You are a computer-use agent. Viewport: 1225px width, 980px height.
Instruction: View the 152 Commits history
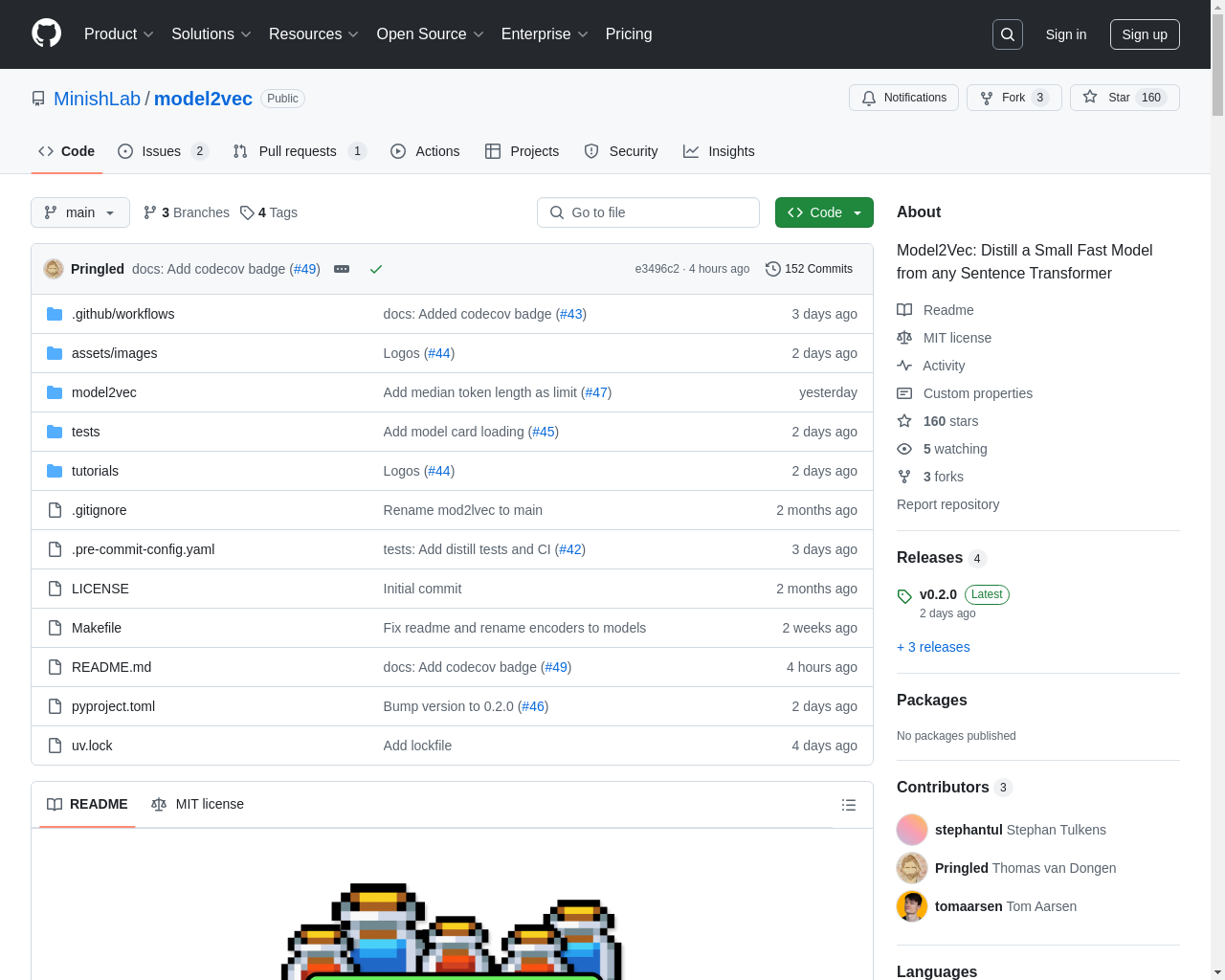tap(809, 269)
